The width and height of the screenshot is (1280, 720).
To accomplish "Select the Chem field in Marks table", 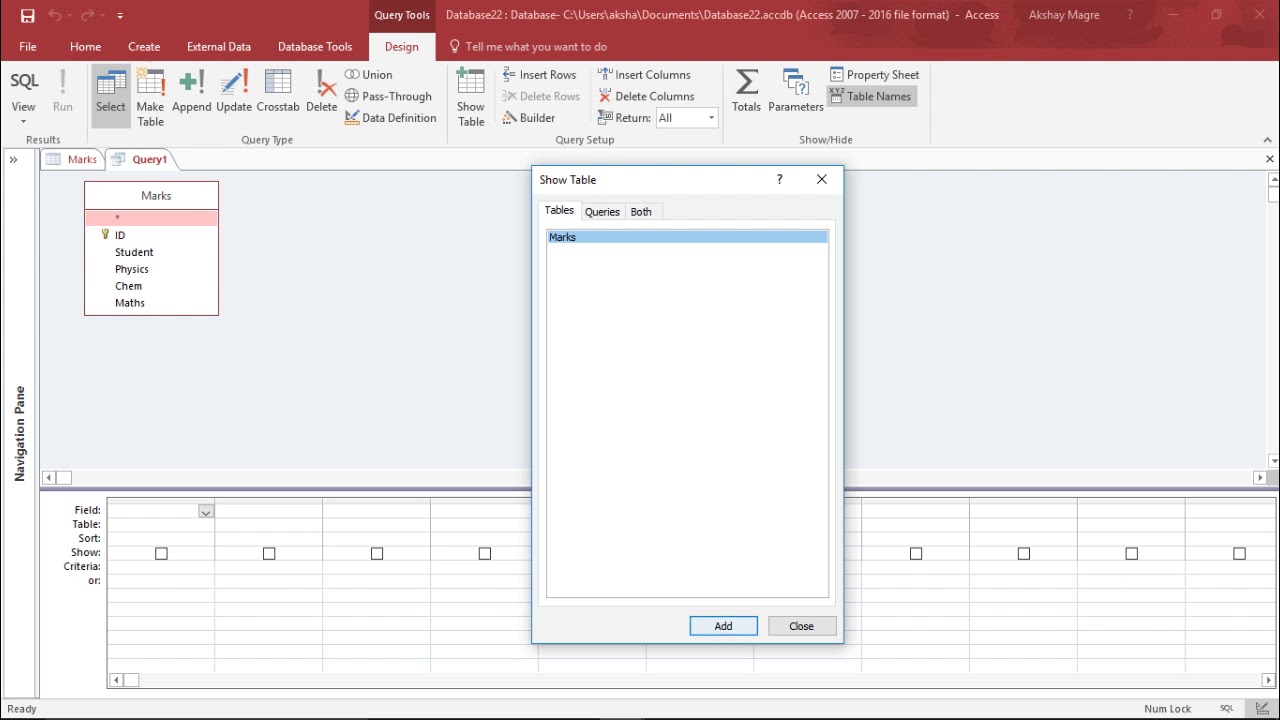I will pos(129,287).
